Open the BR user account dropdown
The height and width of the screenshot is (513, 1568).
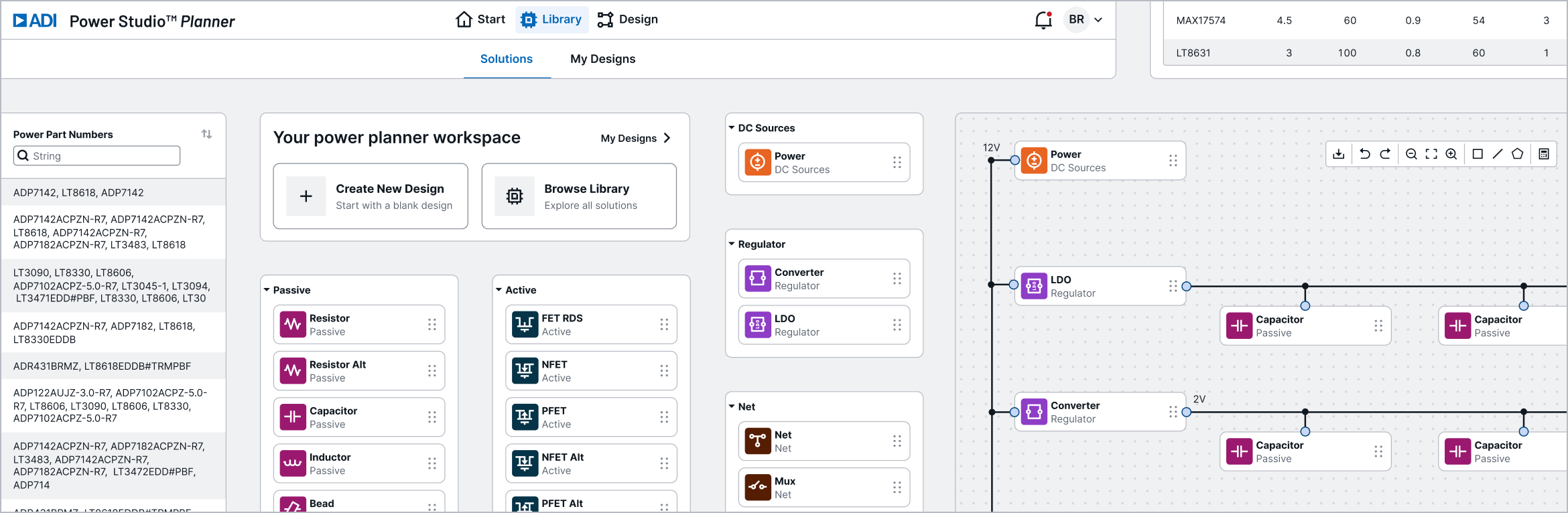(x=1084, y=20)
